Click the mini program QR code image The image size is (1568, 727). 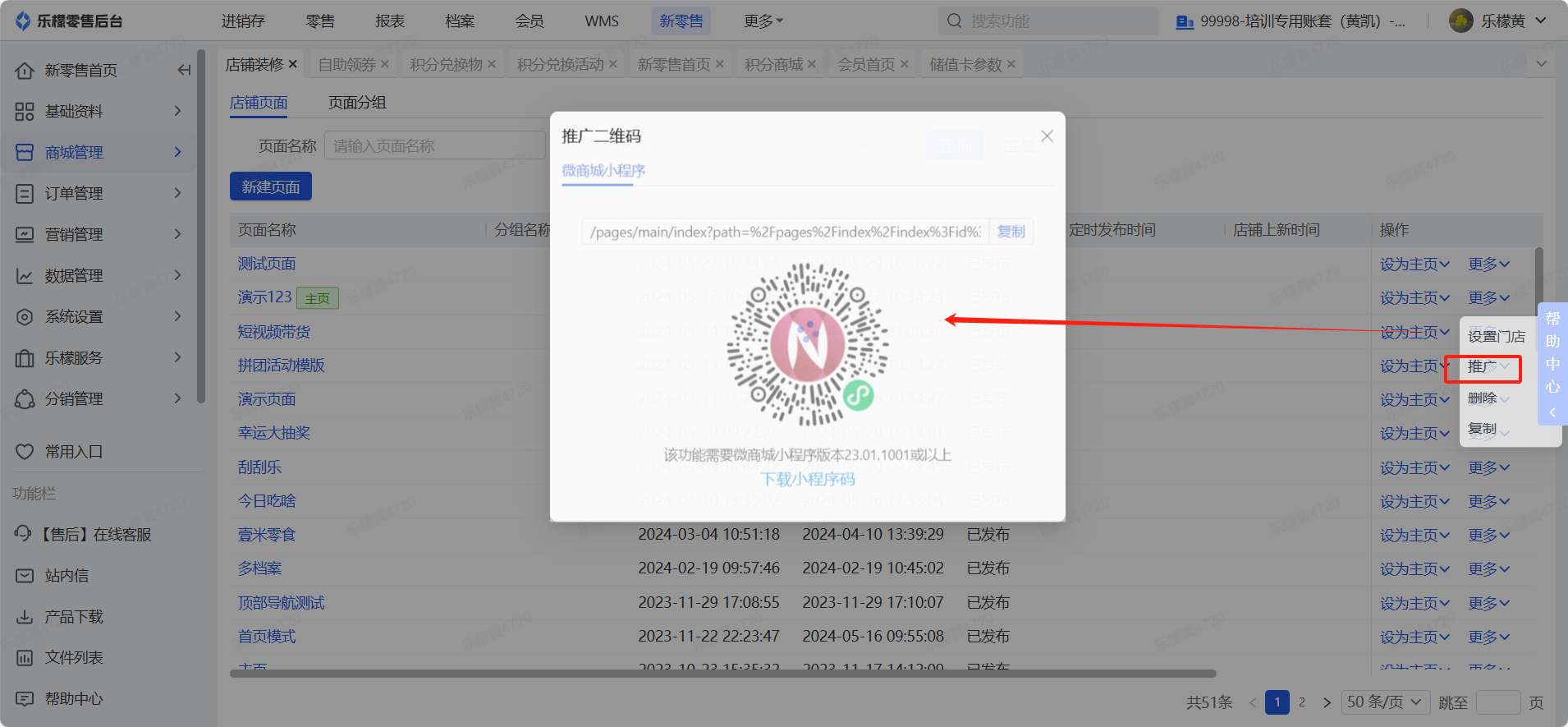click(x=808, y=344)
